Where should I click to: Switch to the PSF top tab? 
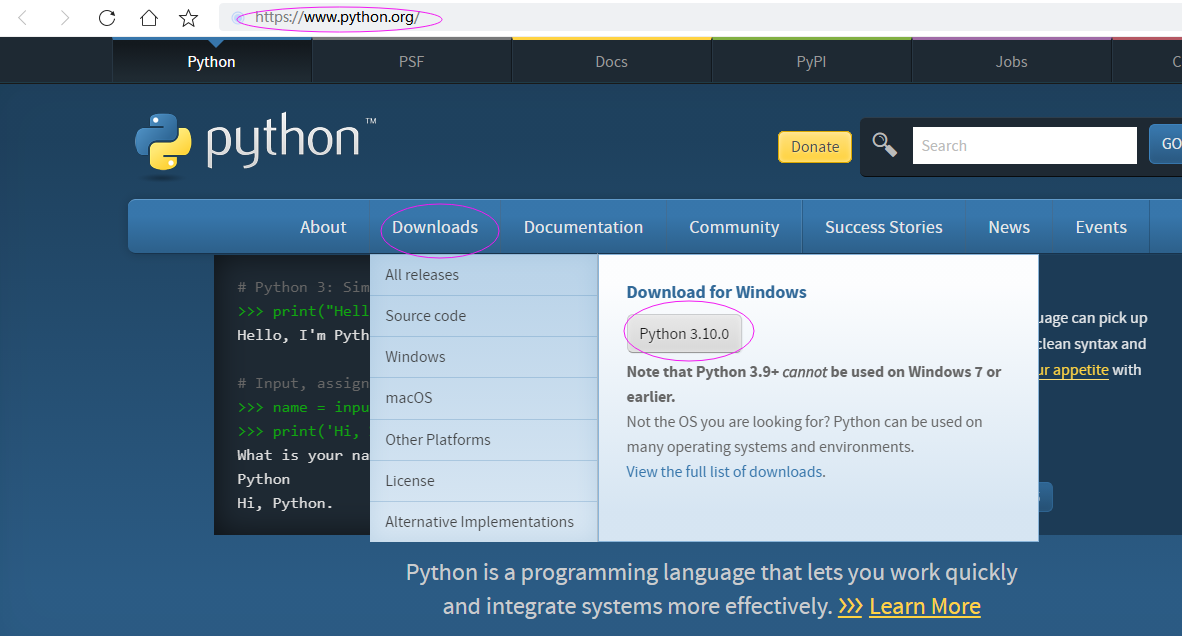point(412,62)
